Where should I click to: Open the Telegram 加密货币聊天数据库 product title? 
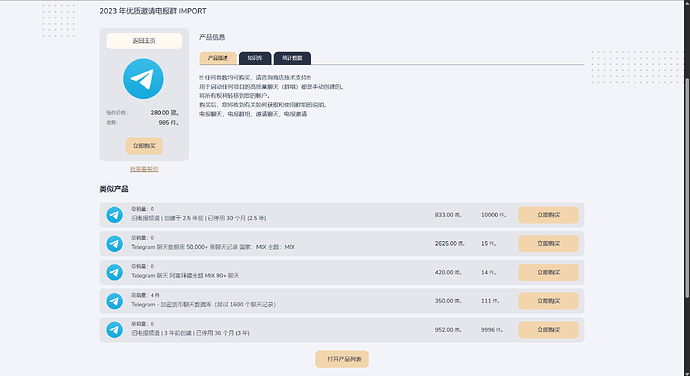(203, 305)
